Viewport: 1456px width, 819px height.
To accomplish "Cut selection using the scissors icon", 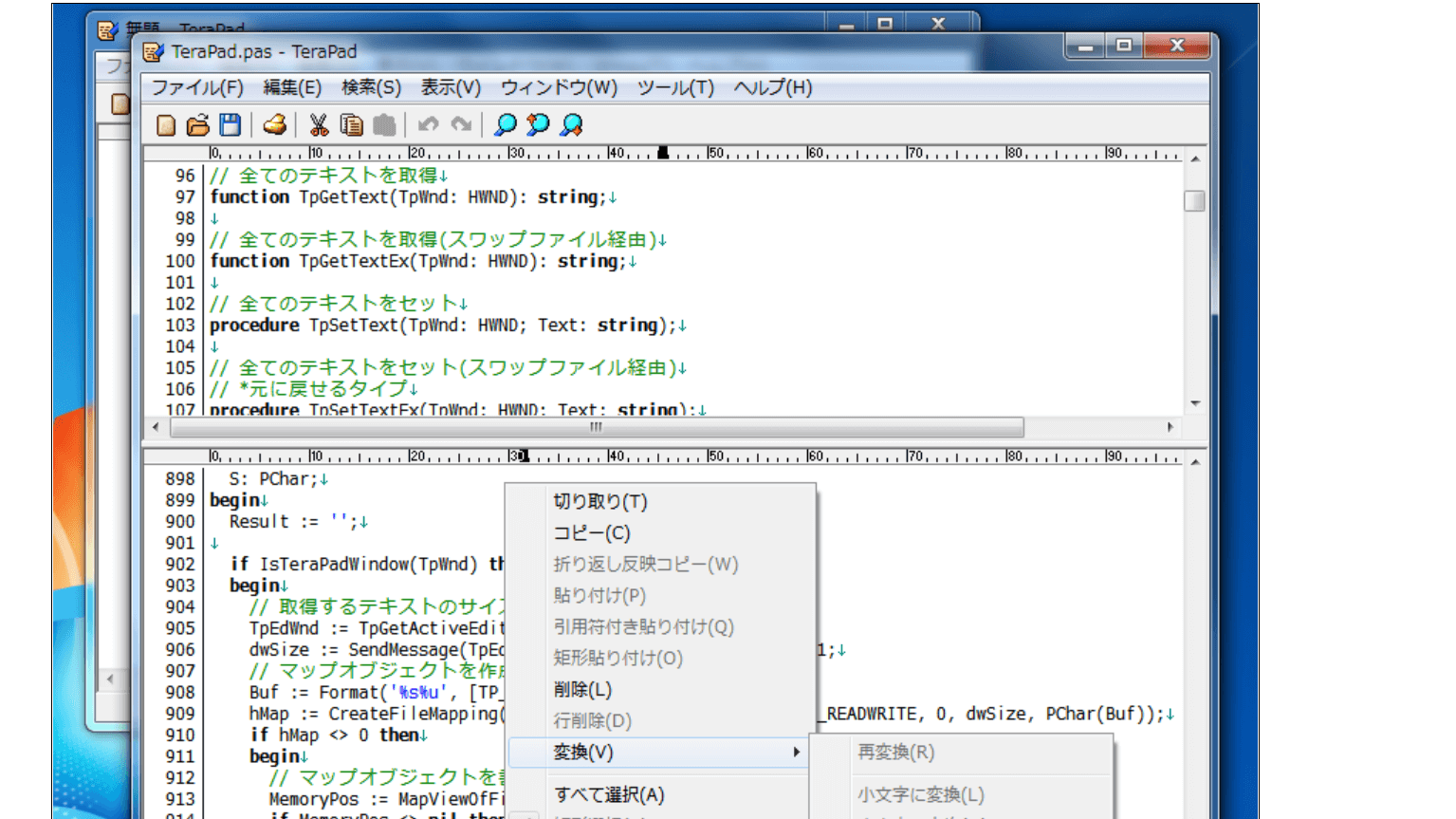I will point(319,125).
